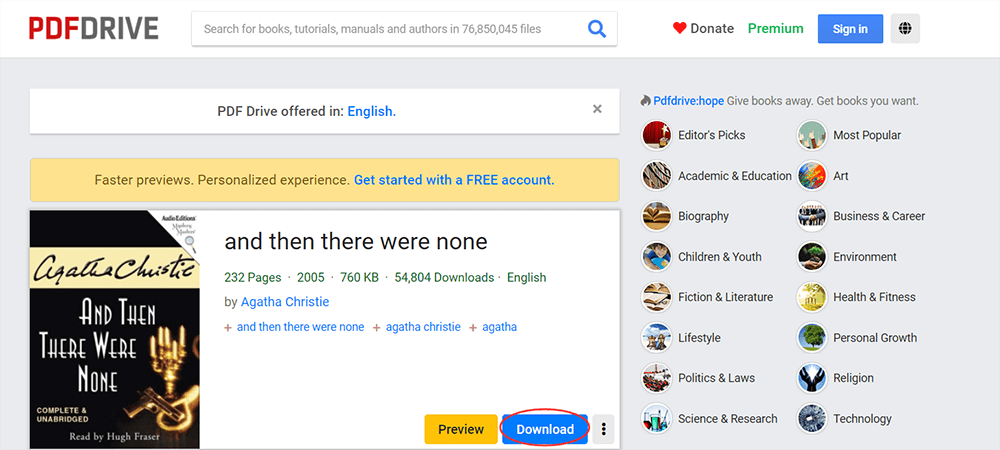Click the Donate heart link
This screenshot has width=1000, height=450.
click(703, 29)
